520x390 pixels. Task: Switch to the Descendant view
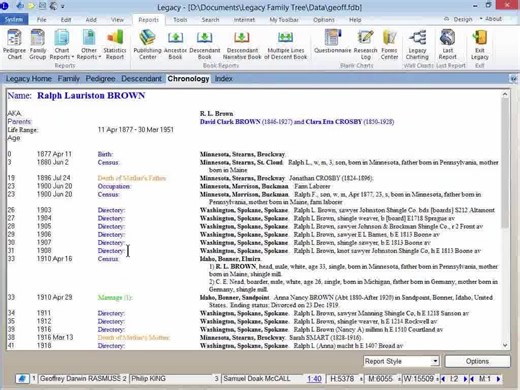[141, 79]
